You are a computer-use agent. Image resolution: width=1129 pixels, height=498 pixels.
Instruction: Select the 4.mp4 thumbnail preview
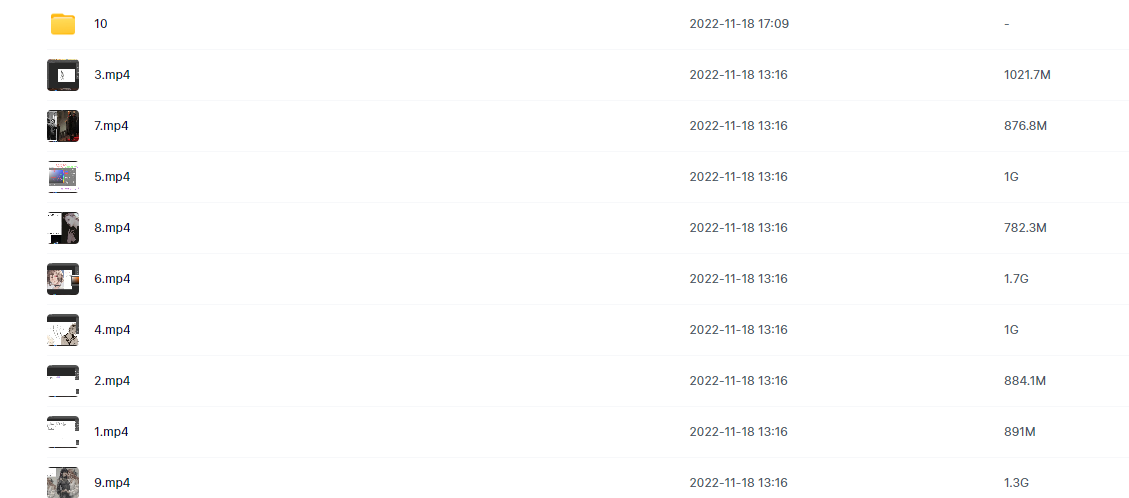click(x=63, y=330)
